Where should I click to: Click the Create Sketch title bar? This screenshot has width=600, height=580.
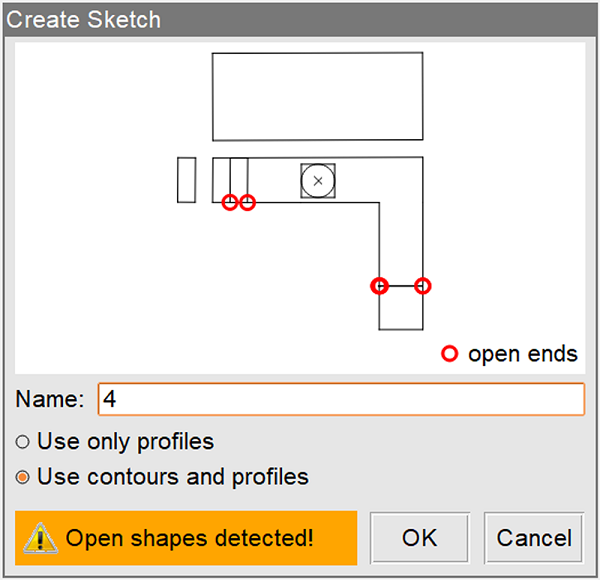point(300,19)
